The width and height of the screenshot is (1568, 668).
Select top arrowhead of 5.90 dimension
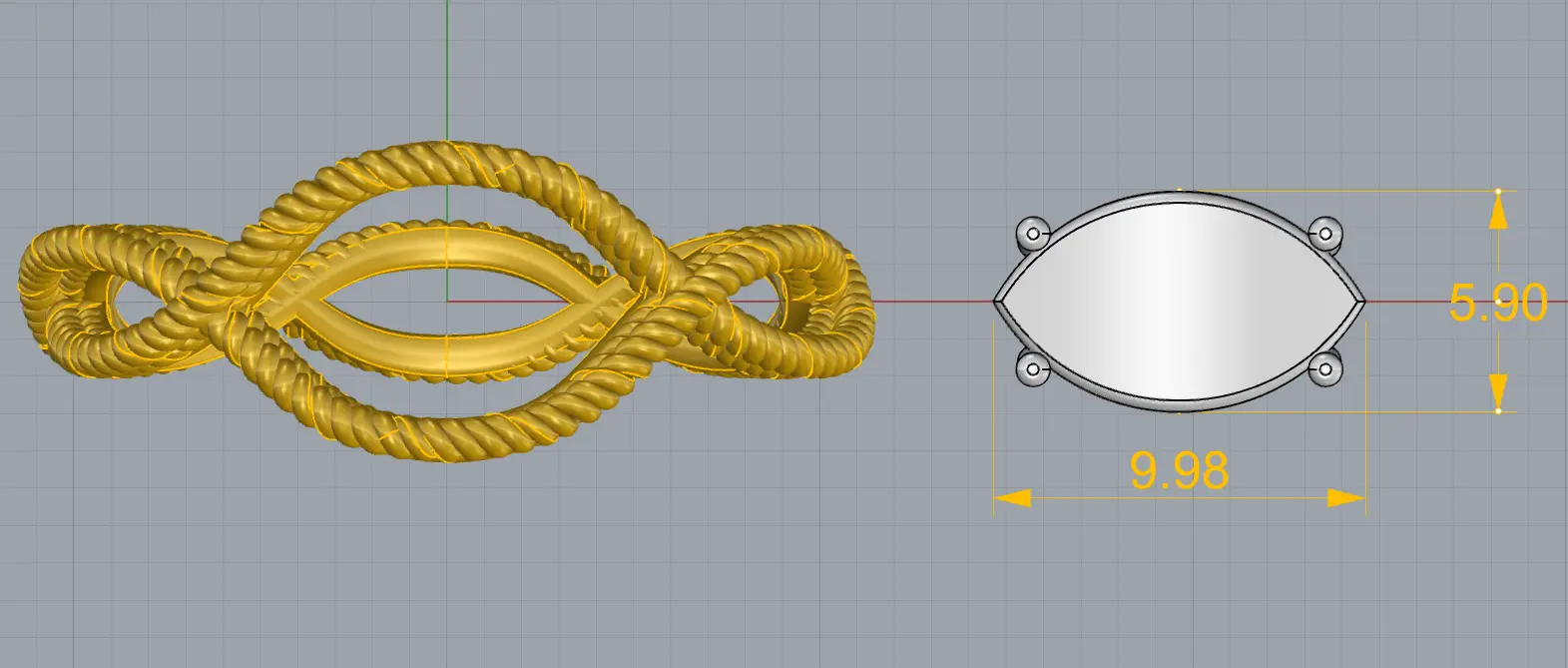click(1498, 210)
